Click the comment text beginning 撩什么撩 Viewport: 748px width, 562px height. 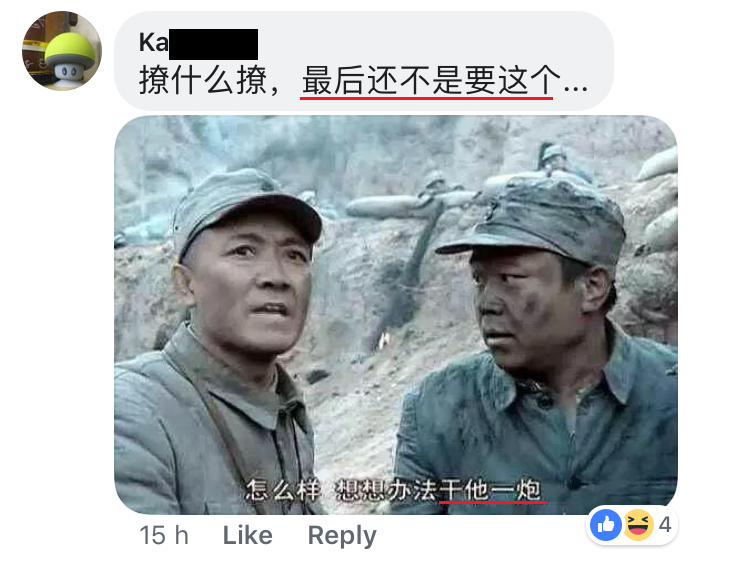coord(363,80)
